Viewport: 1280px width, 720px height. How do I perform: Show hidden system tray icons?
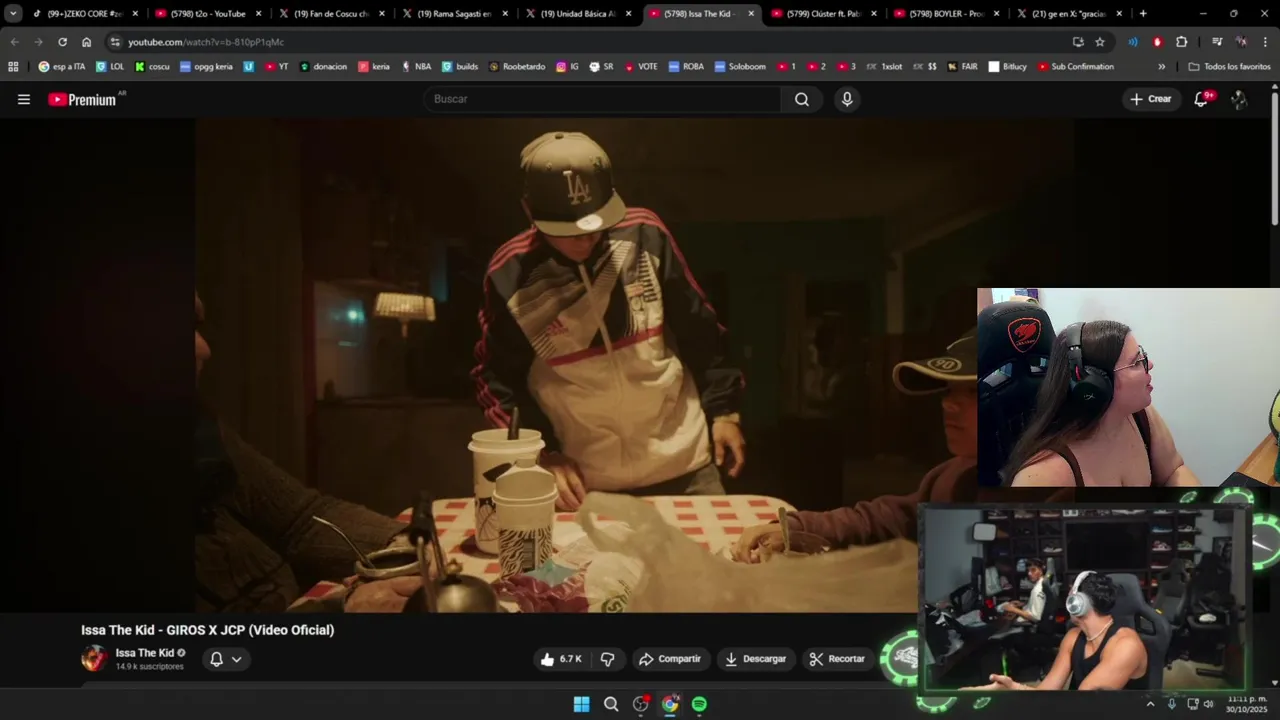tap(1150, 704)
